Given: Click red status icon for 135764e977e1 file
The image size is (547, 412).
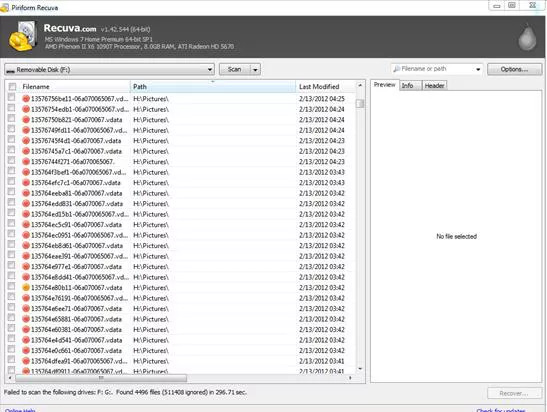Looking at the screenshot, I should tap(26, 267).
